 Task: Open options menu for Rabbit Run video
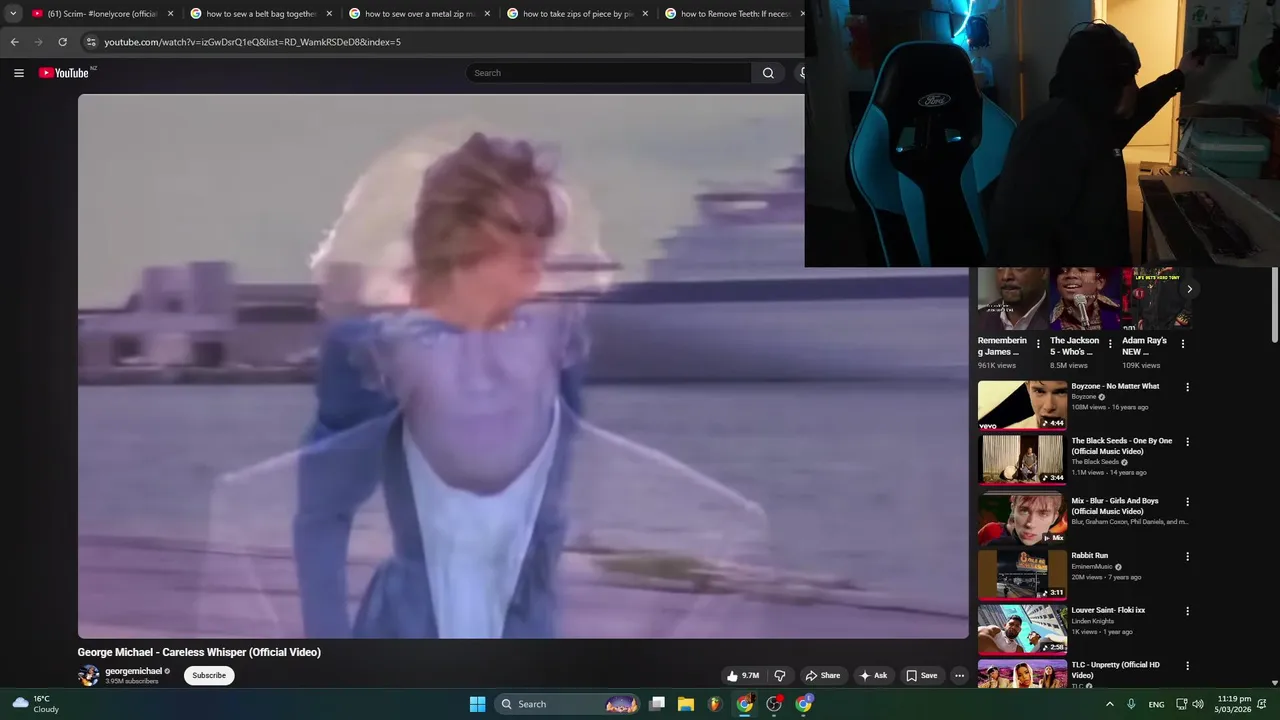click(x=1188, y=556)
